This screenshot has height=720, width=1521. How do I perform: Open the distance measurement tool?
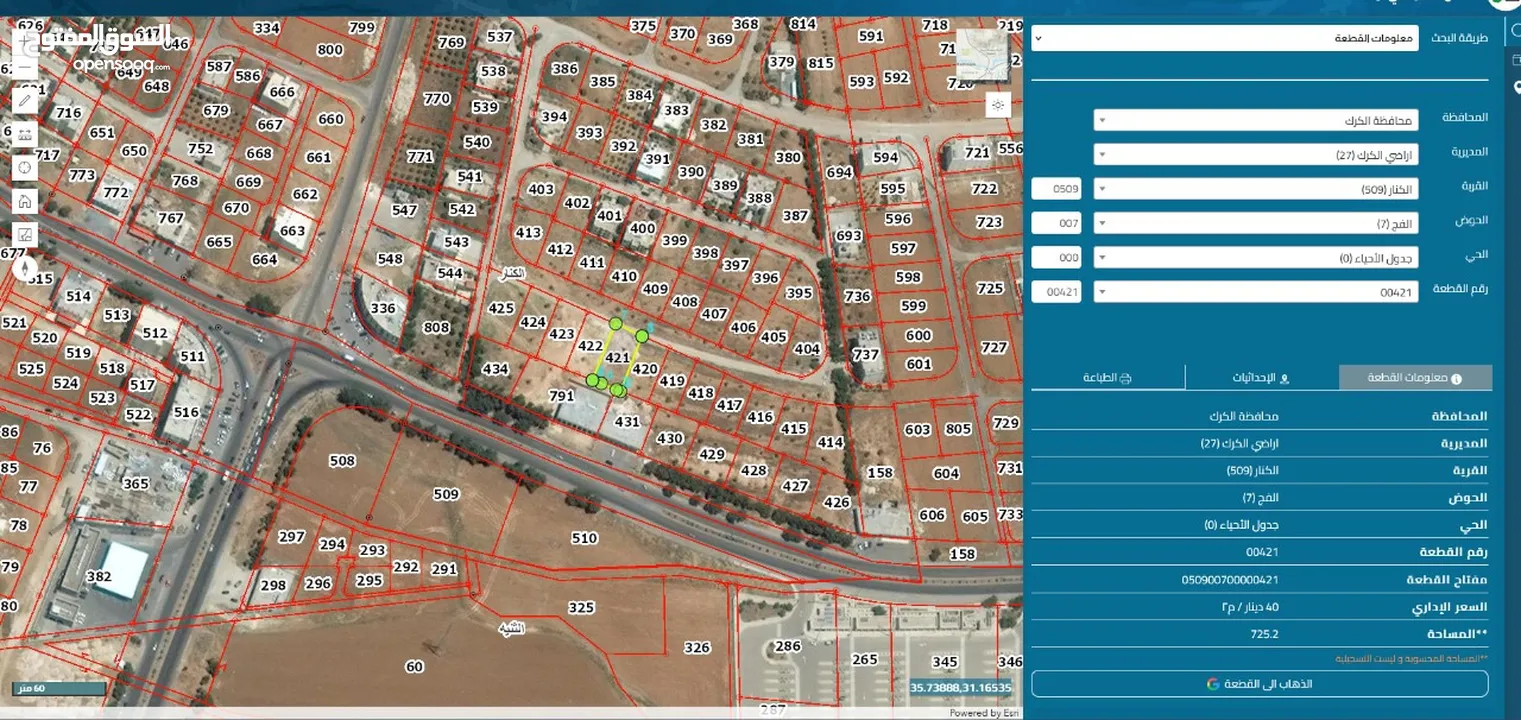pos(25,134)
